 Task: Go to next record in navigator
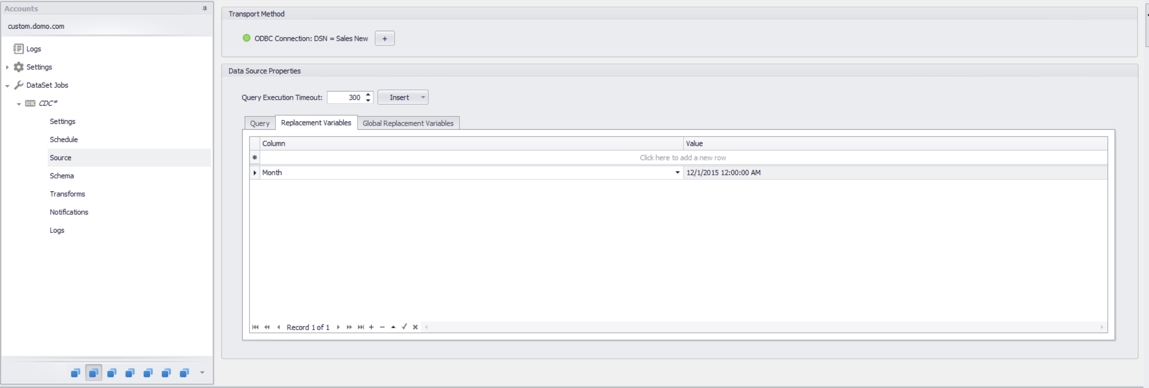(338, 327)
